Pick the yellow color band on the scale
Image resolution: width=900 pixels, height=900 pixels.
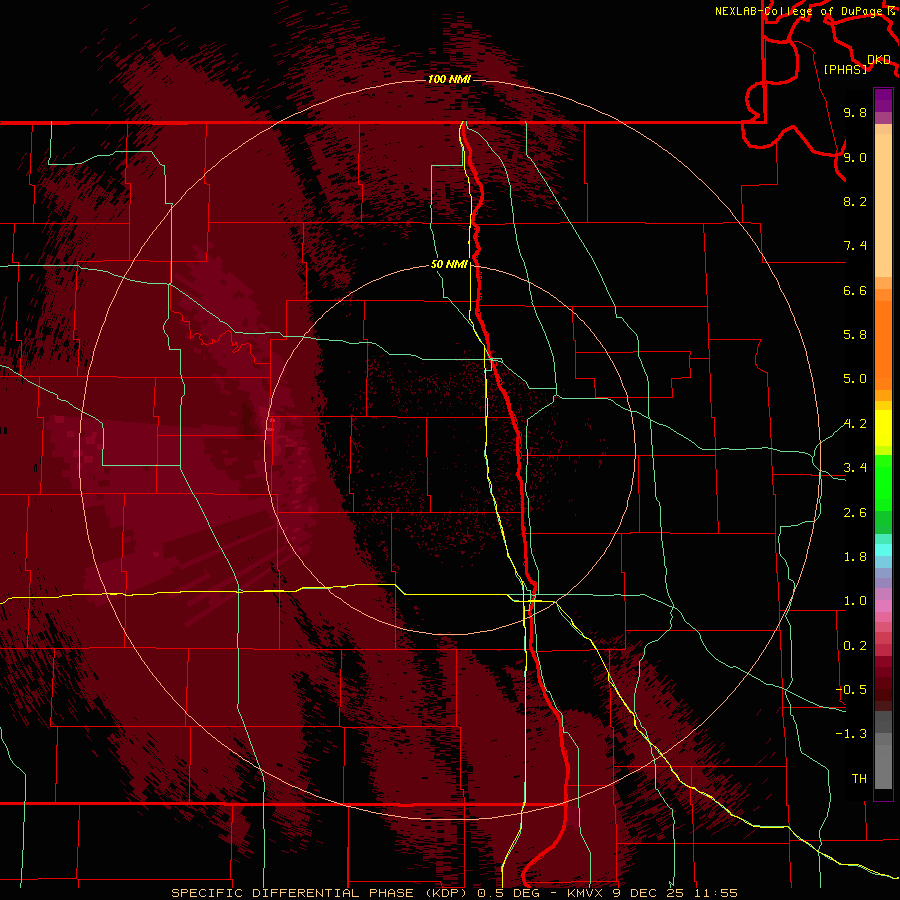[x=883, y=428]
